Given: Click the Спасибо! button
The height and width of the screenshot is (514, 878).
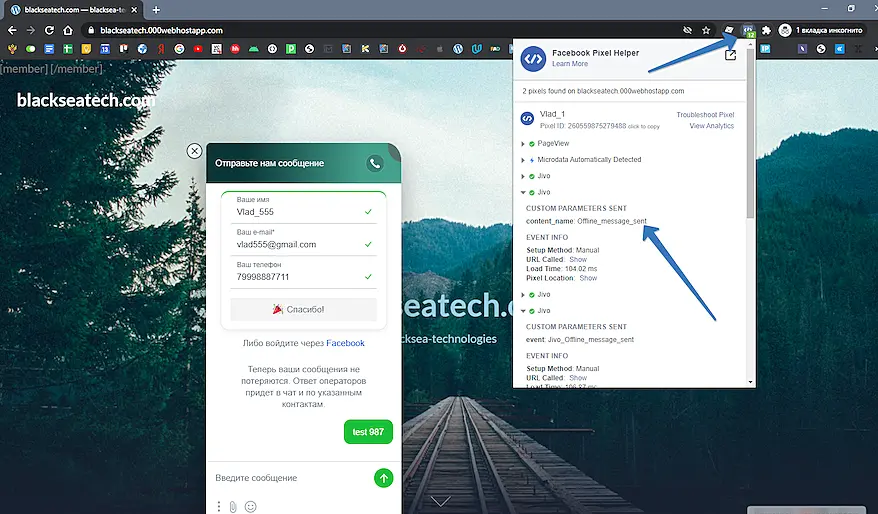Looking at the screenshot, I should pos(303,310).
